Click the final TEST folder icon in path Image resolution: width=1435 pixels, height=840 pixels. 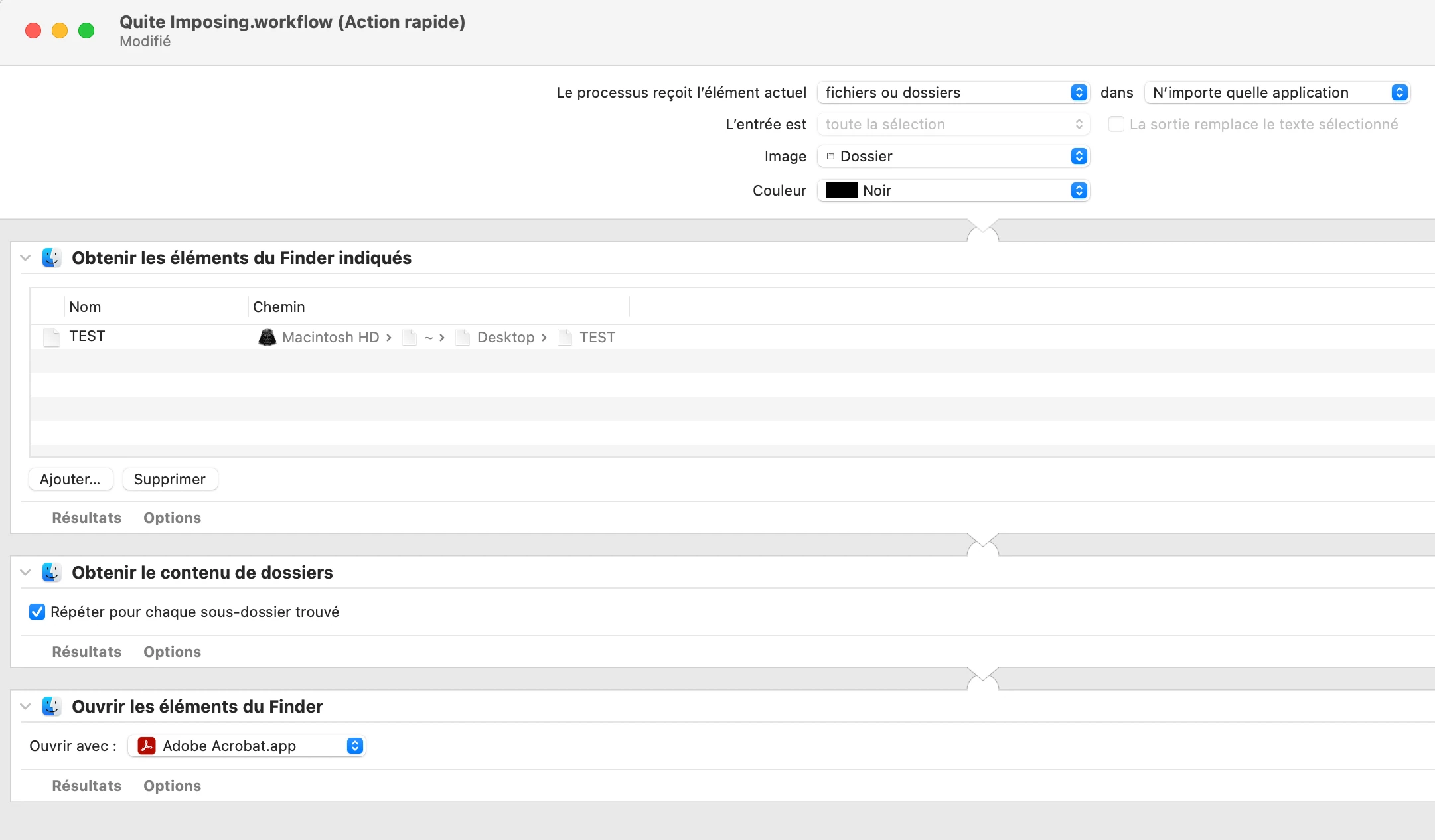(565, 338)
